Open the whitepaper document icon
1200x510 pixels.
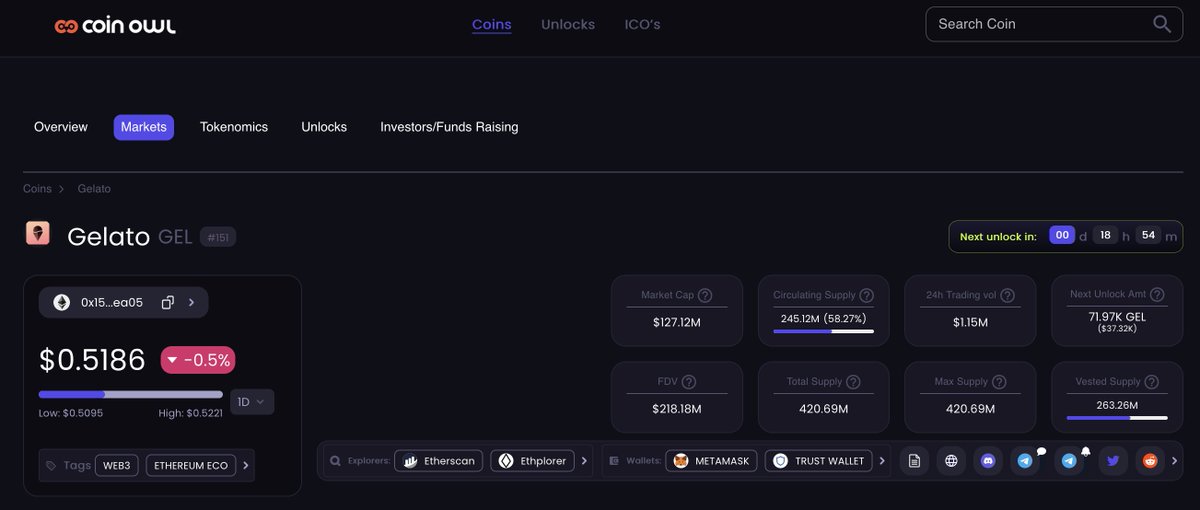coord(913,461)
